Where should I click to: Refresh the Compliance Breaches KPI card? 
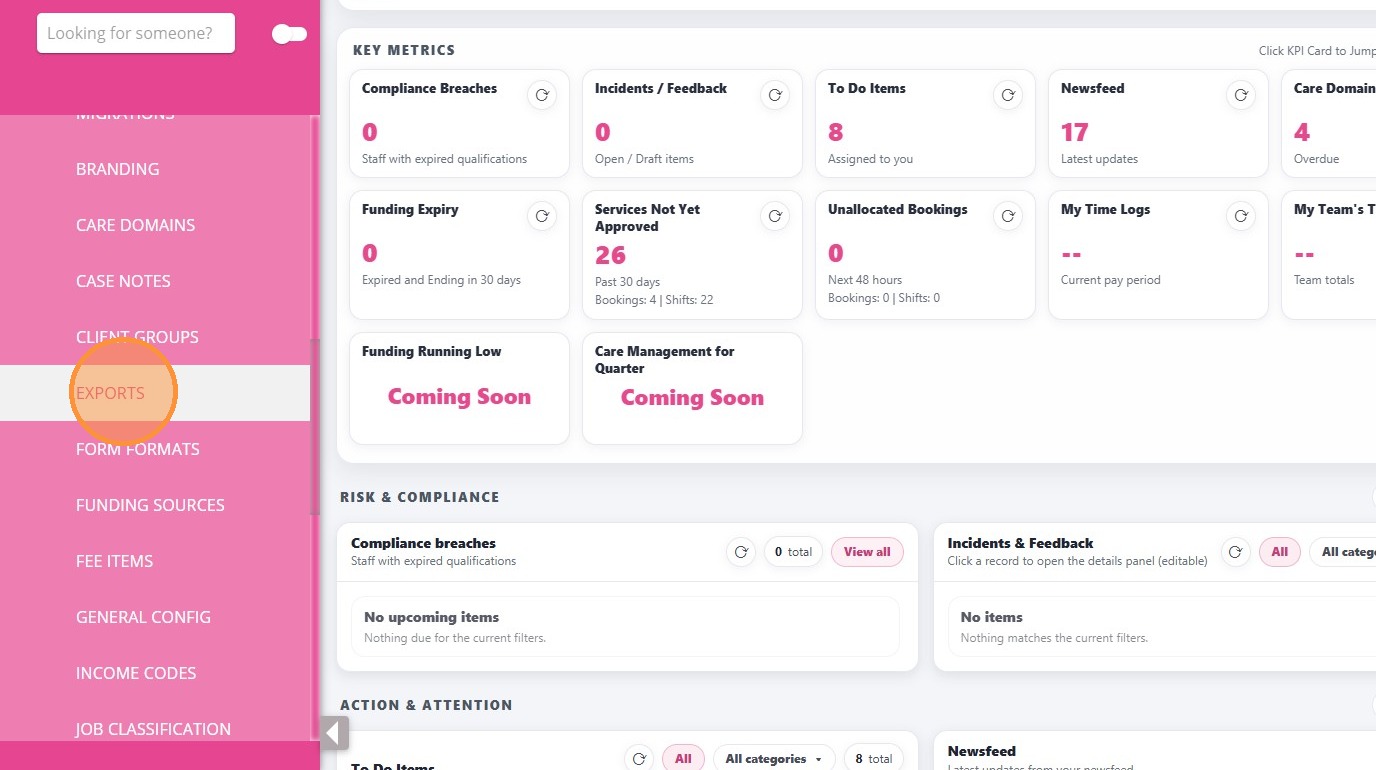[542, 96]
